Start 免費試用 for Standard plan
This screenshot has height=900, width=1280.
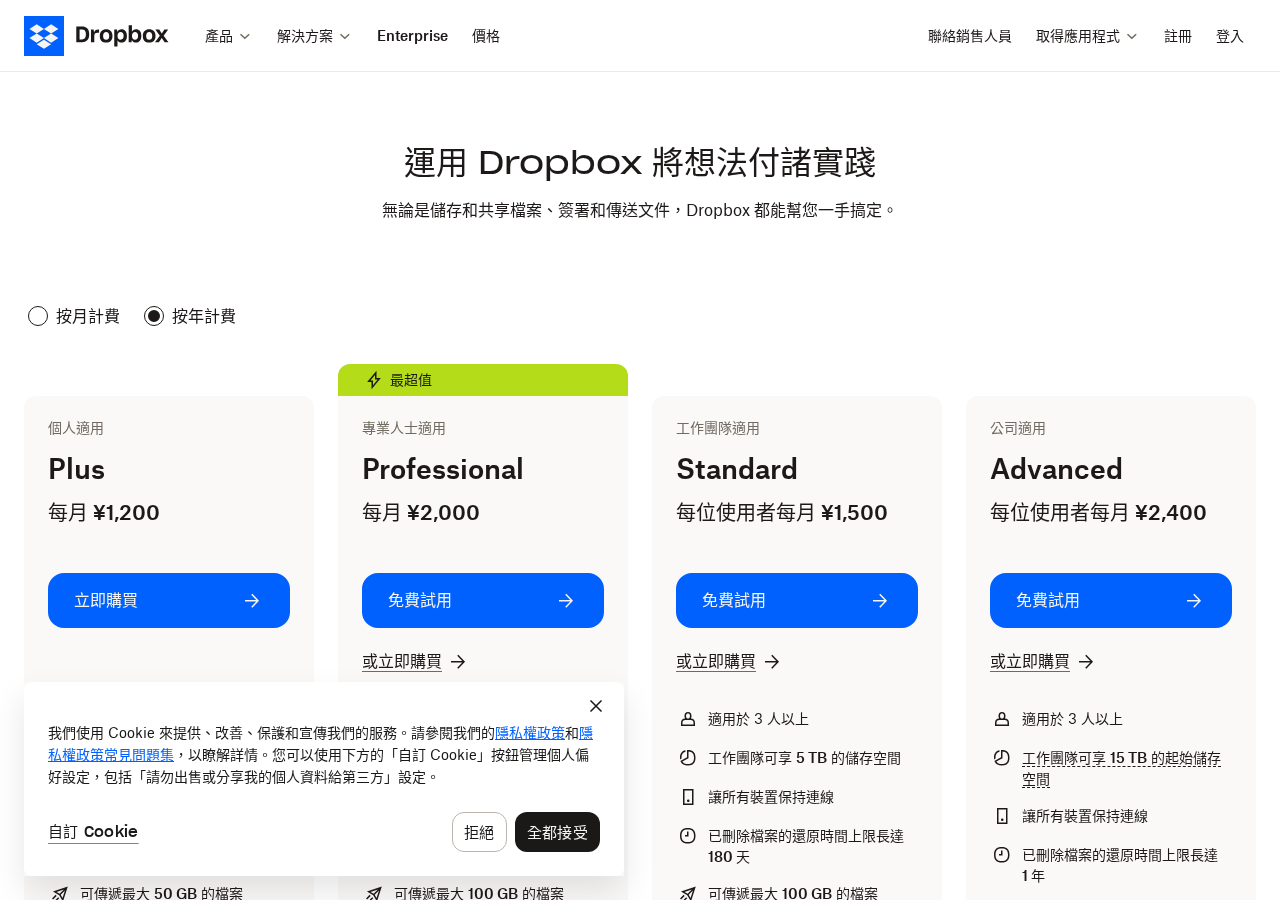tap(797, 600)
